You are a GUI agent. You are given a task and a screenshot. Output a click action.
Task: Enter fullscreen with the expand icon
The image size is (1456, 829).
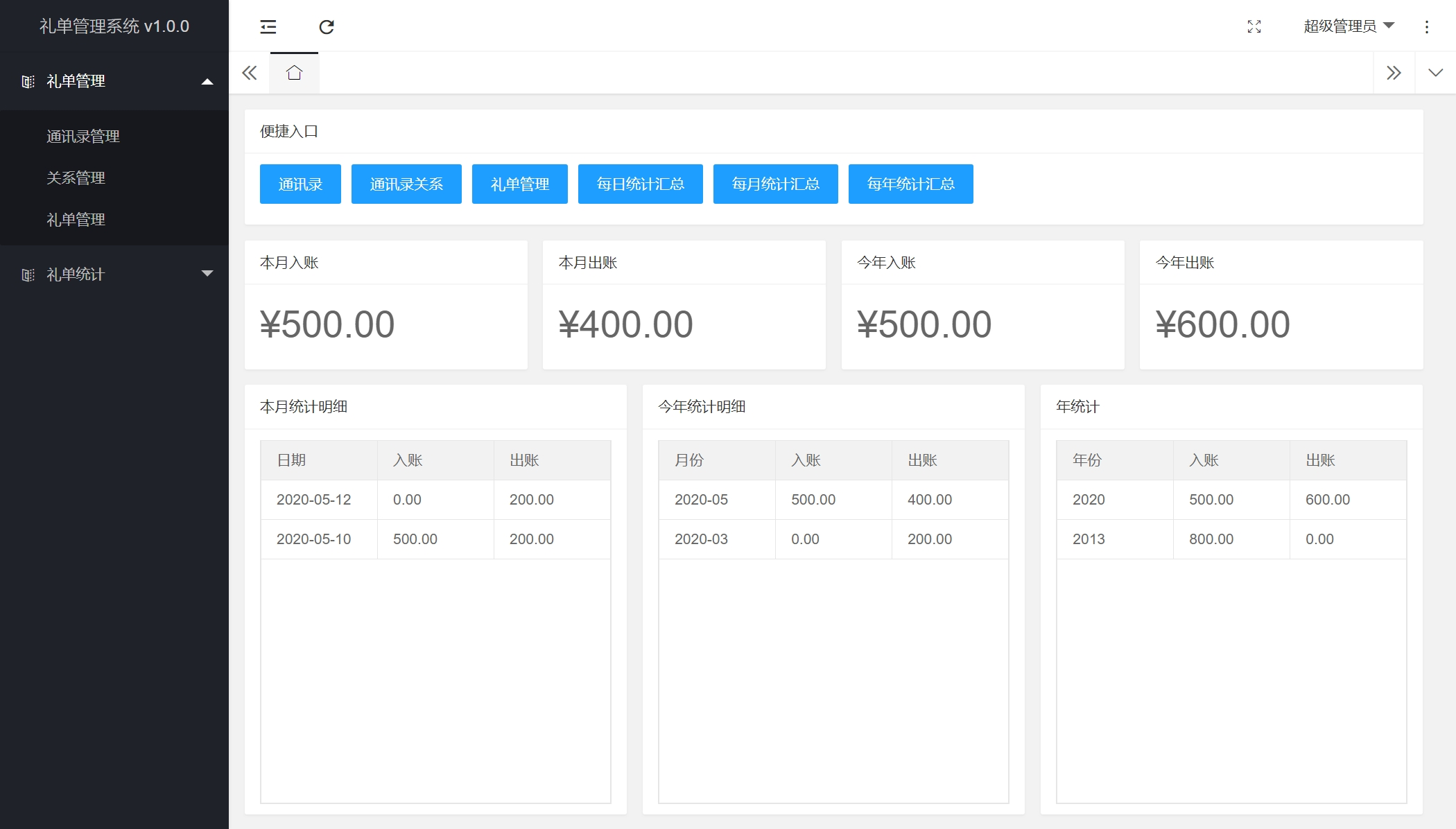(x=1254, y=27)
